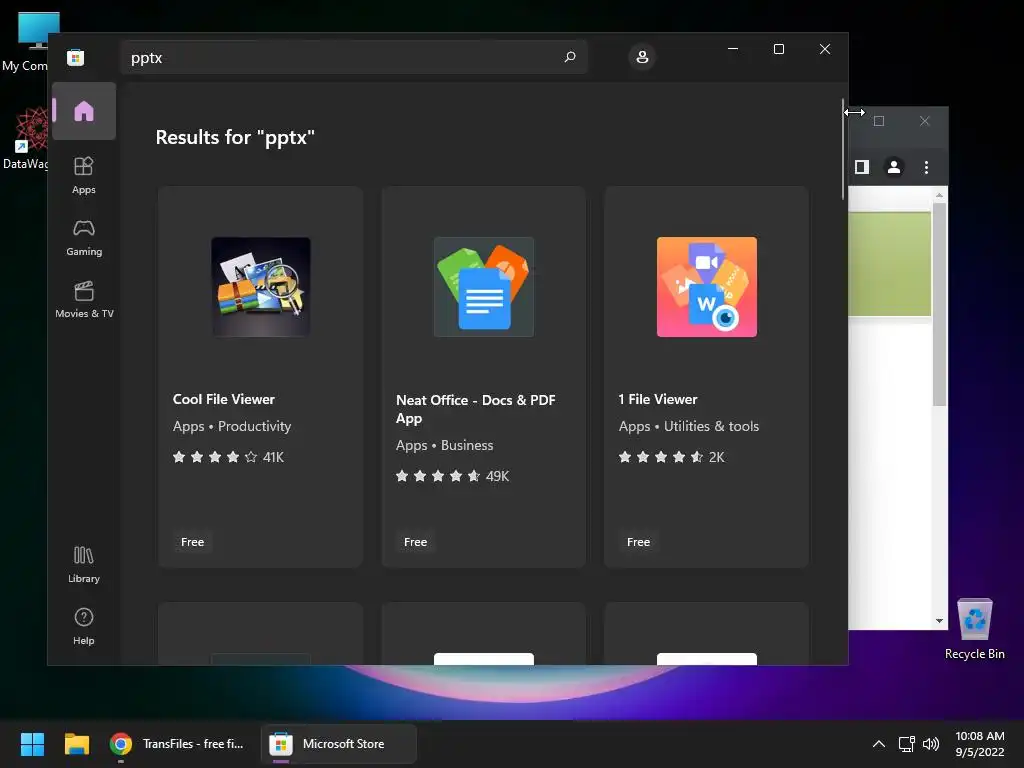Open the Windows Start menu
This screenshot has height=768, width=1024.
click(x=32, y=744)
